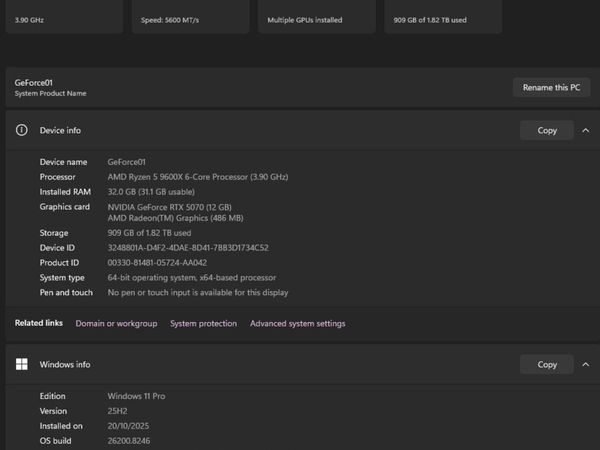Select the Installed on date 20/10/2025
This screenshot has width=600, height=450.
(128, 426)
